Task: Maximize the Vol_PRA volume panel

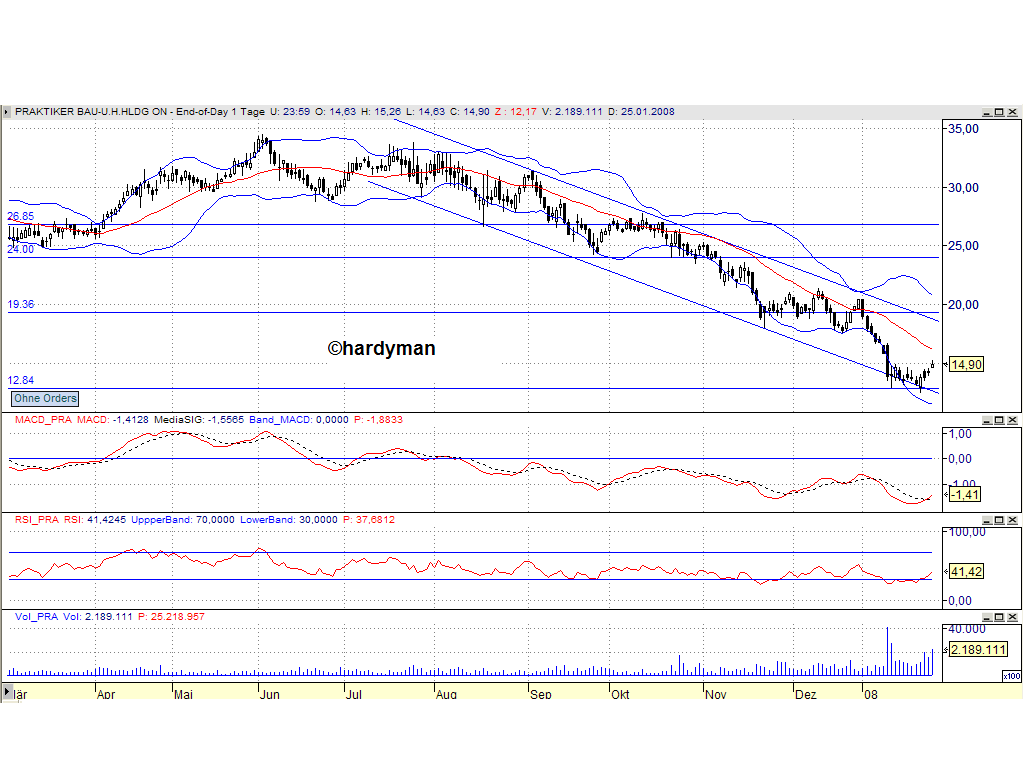Action: click(999, 617)
